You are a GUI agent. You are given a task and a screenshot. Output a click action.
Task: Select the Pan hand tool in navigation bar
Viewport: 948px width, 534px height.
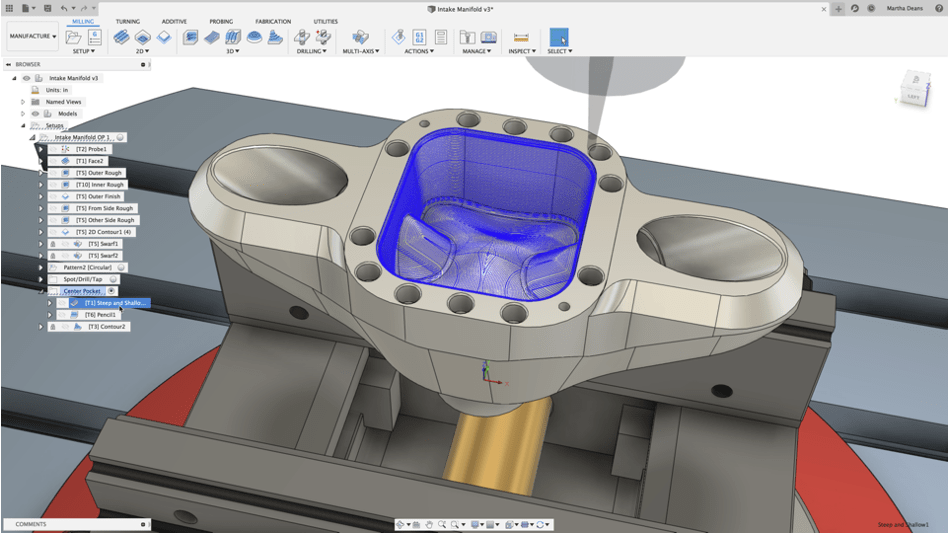click(x=429, y=524)
